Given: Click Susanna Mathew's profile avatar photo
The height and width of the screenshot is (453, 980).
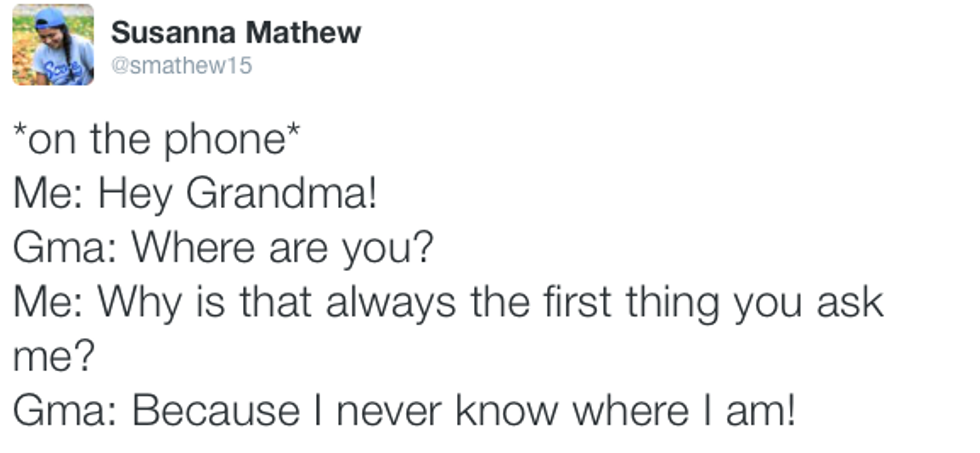Looking at the screenshot, I should 52,45.
